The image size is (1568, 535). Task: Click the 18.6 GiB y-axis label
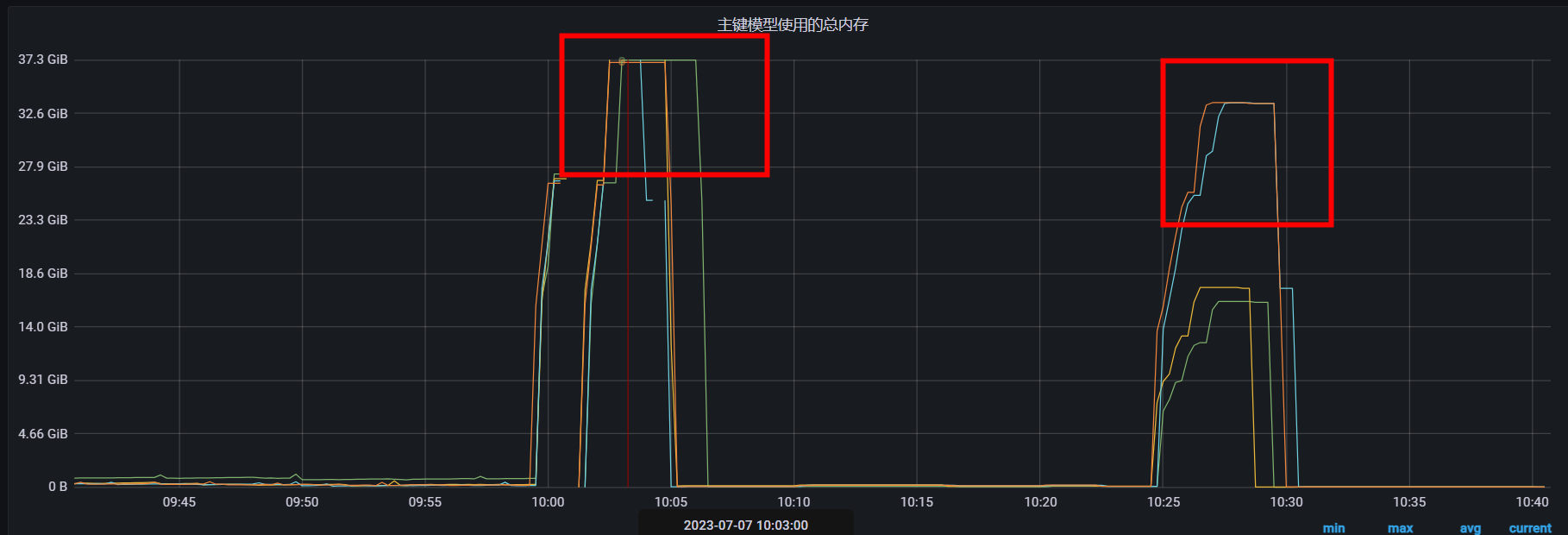tap(43, 274)
